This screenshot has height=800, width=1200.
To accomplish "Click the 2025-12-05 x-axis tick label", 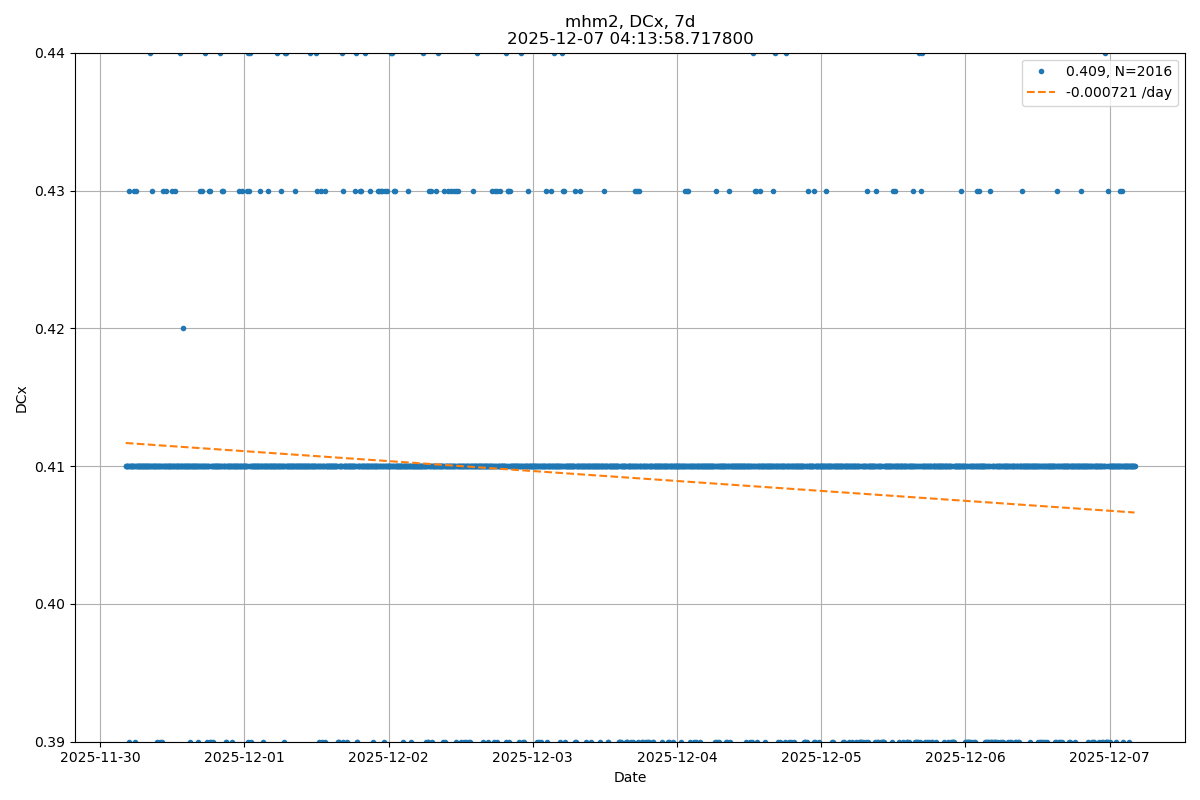I will (821, 758).
